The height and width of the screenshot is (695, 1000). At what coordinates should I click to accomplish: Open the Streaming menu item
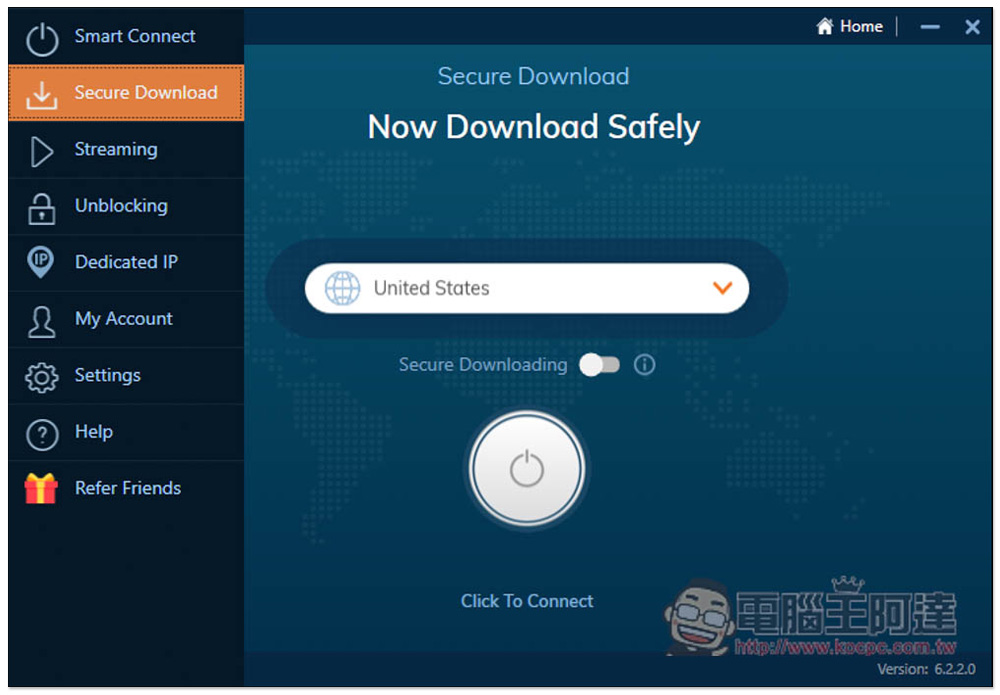(x=116, y=150)
